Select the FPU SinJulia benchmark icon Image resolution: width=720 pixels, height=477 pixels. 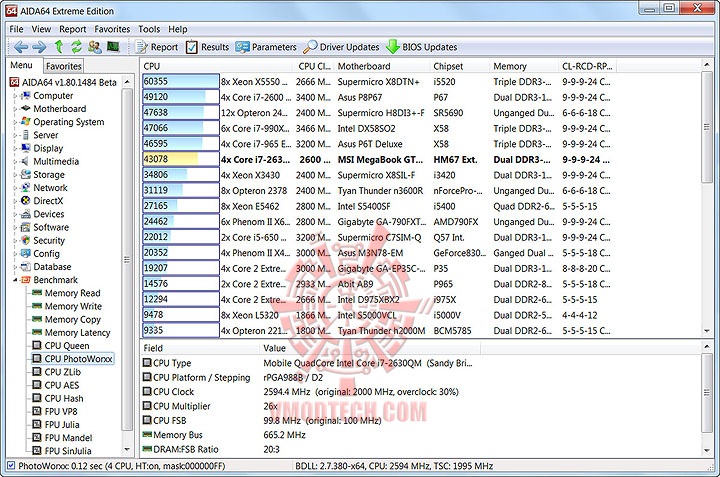point(37,451)
